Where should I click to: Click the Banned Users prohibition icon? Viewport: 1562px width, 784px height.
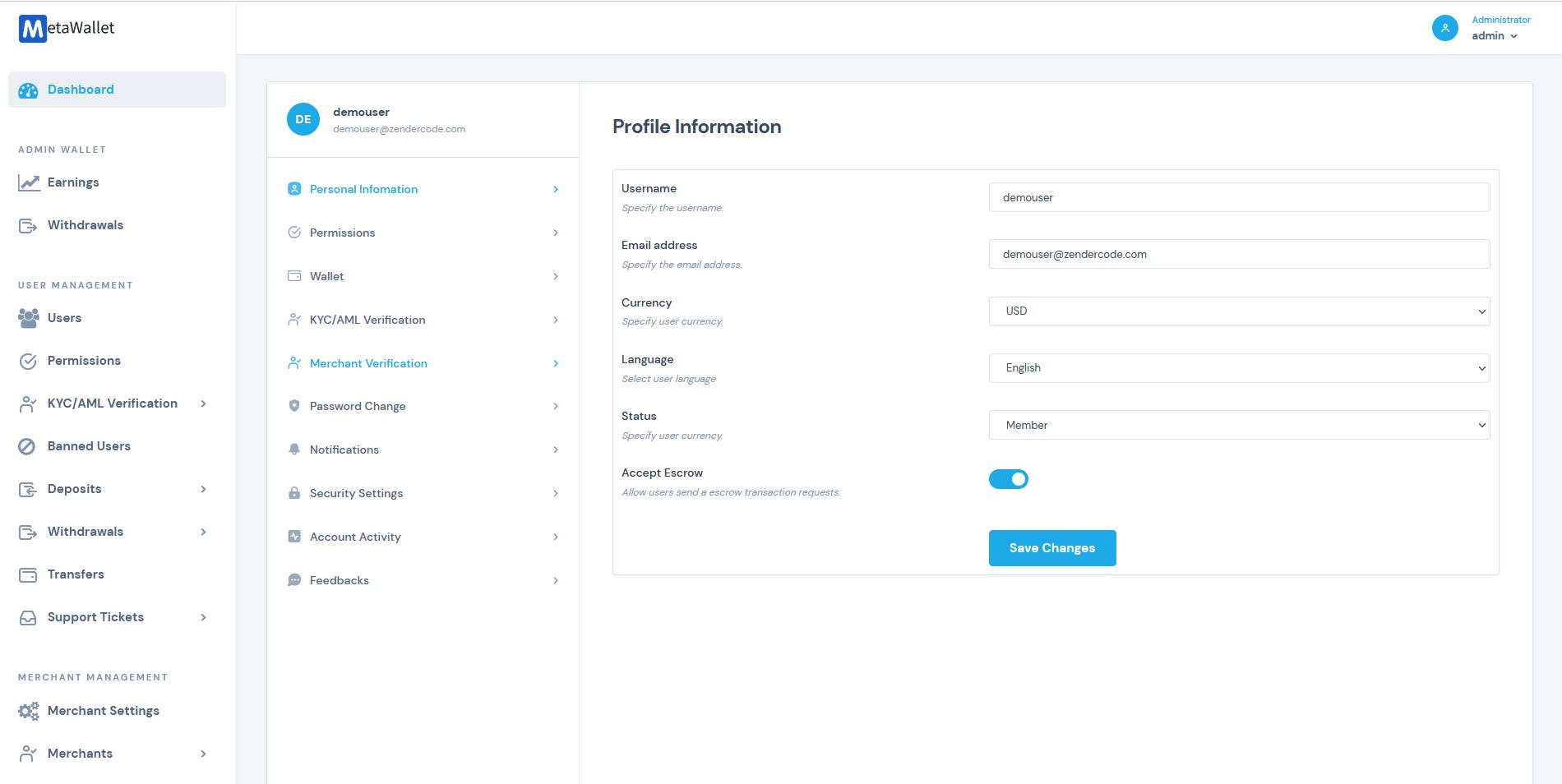pyautogui.click(x=27, y=446)
